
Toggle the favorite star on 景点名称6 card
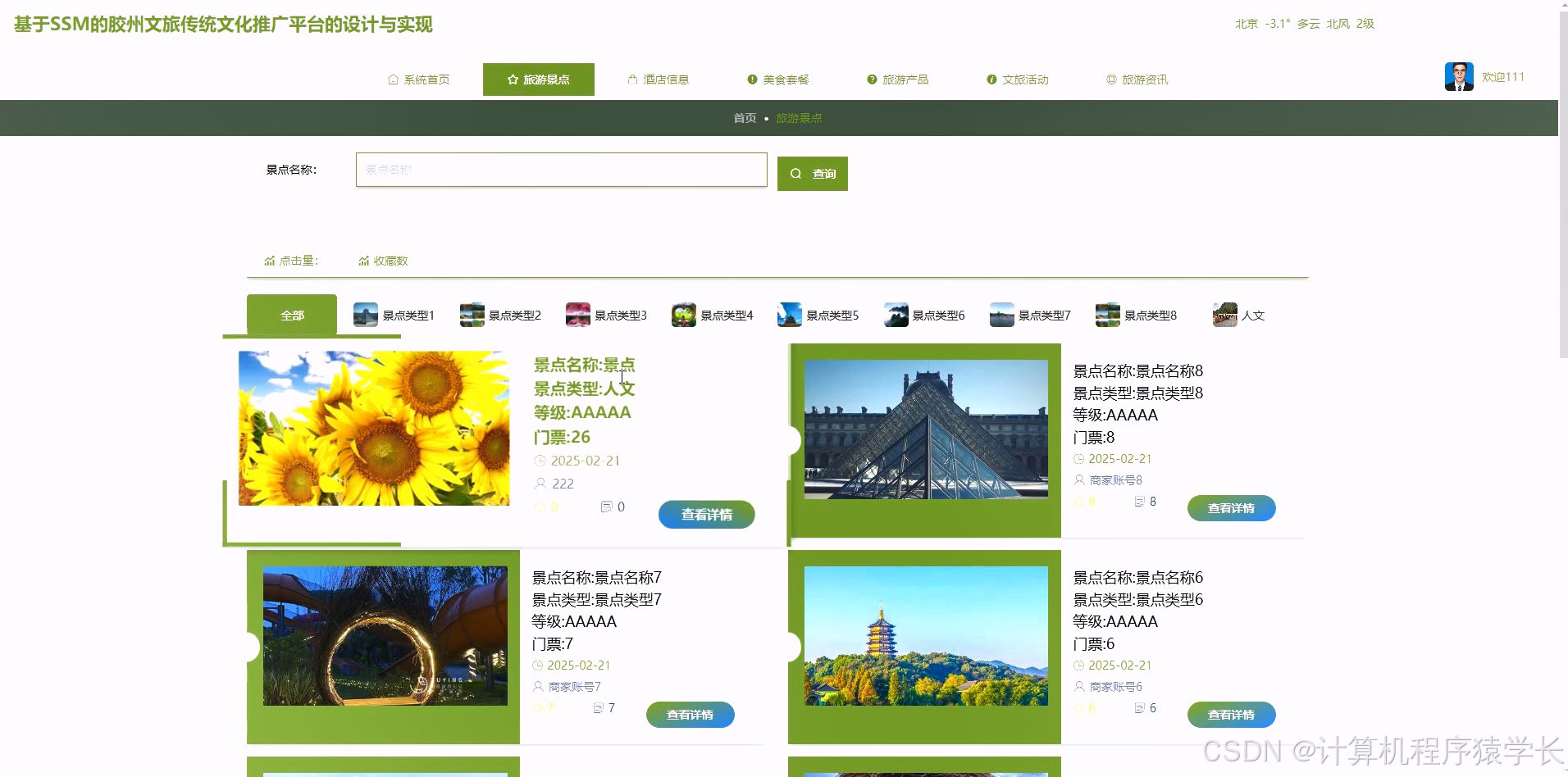pos(1079,707)
